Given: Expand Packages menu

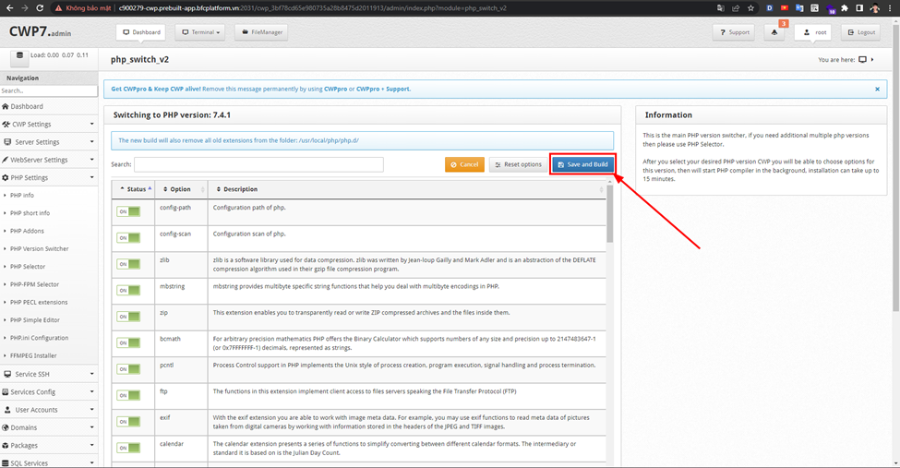Looking at the screenshot, I should [x=49, y=445].
